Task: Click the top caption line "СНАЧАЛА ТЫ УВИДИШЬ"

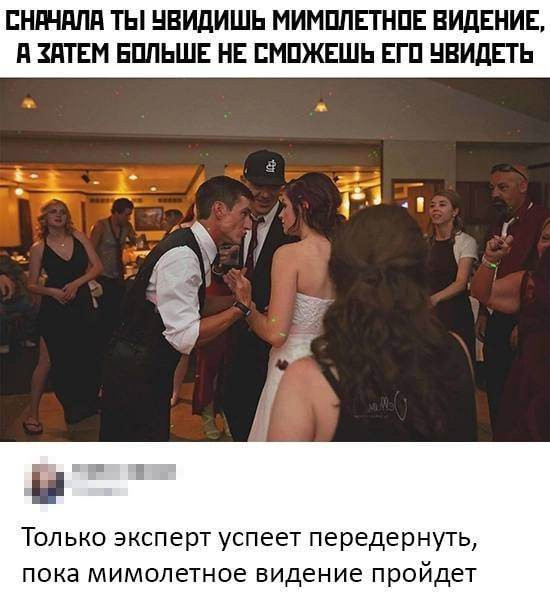Action: [275, 22]
